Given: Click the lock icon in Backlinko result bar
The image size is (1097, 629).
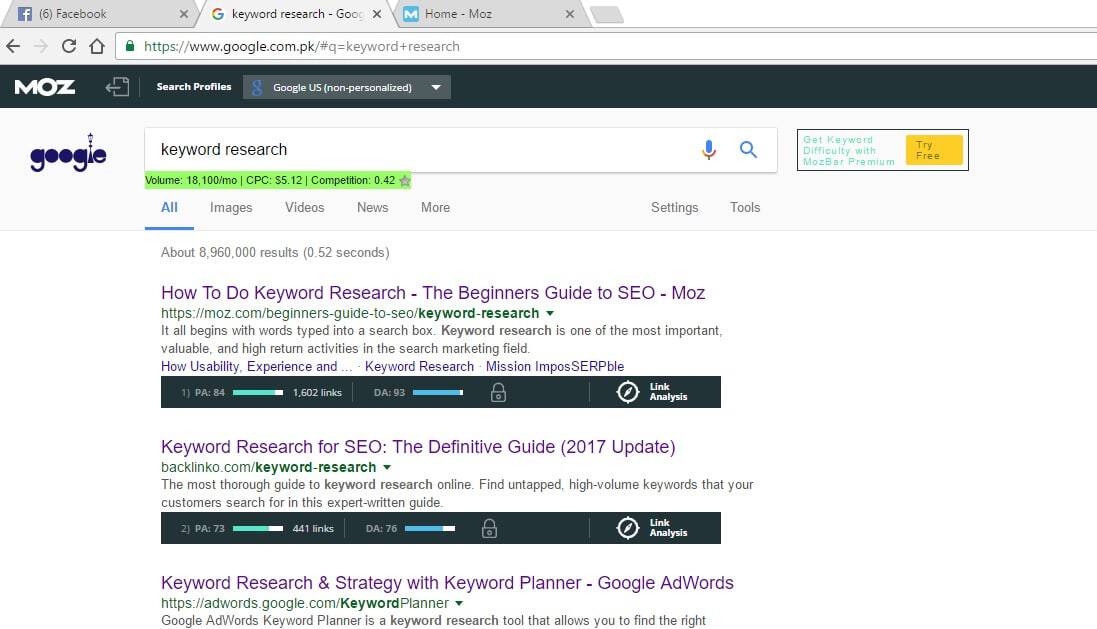Looking at the screenshot, I should (x=489, y=528).
